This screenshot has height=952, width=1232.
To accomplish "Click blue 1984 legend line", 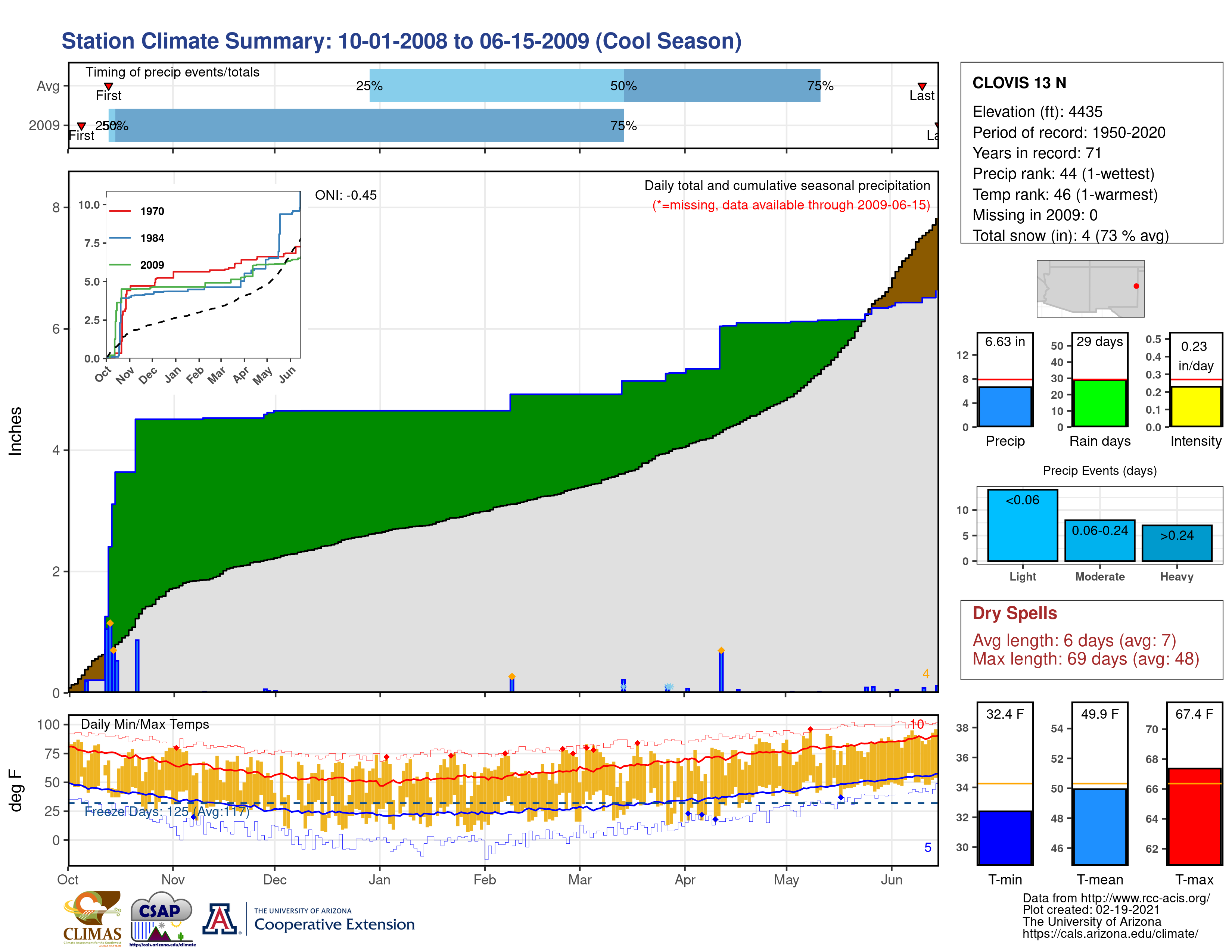I will [119, 238].
